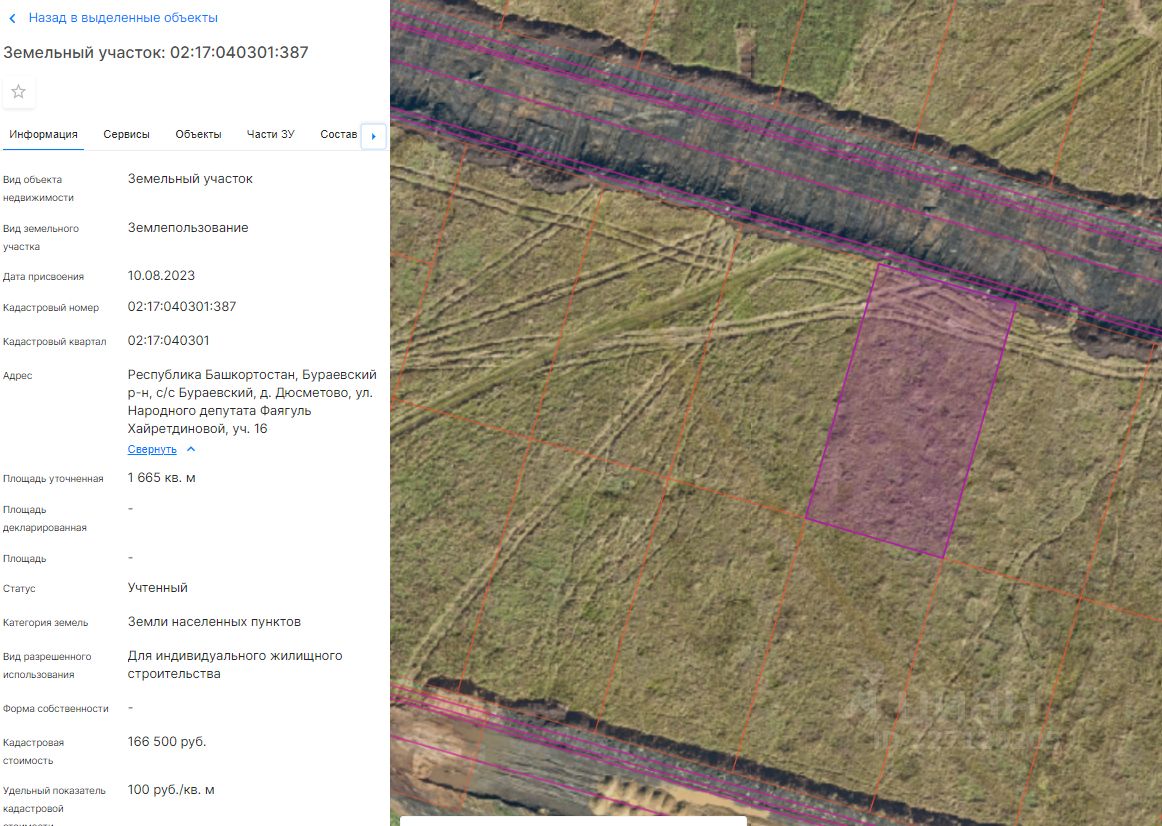Open the Состав tab

point(339,134)
